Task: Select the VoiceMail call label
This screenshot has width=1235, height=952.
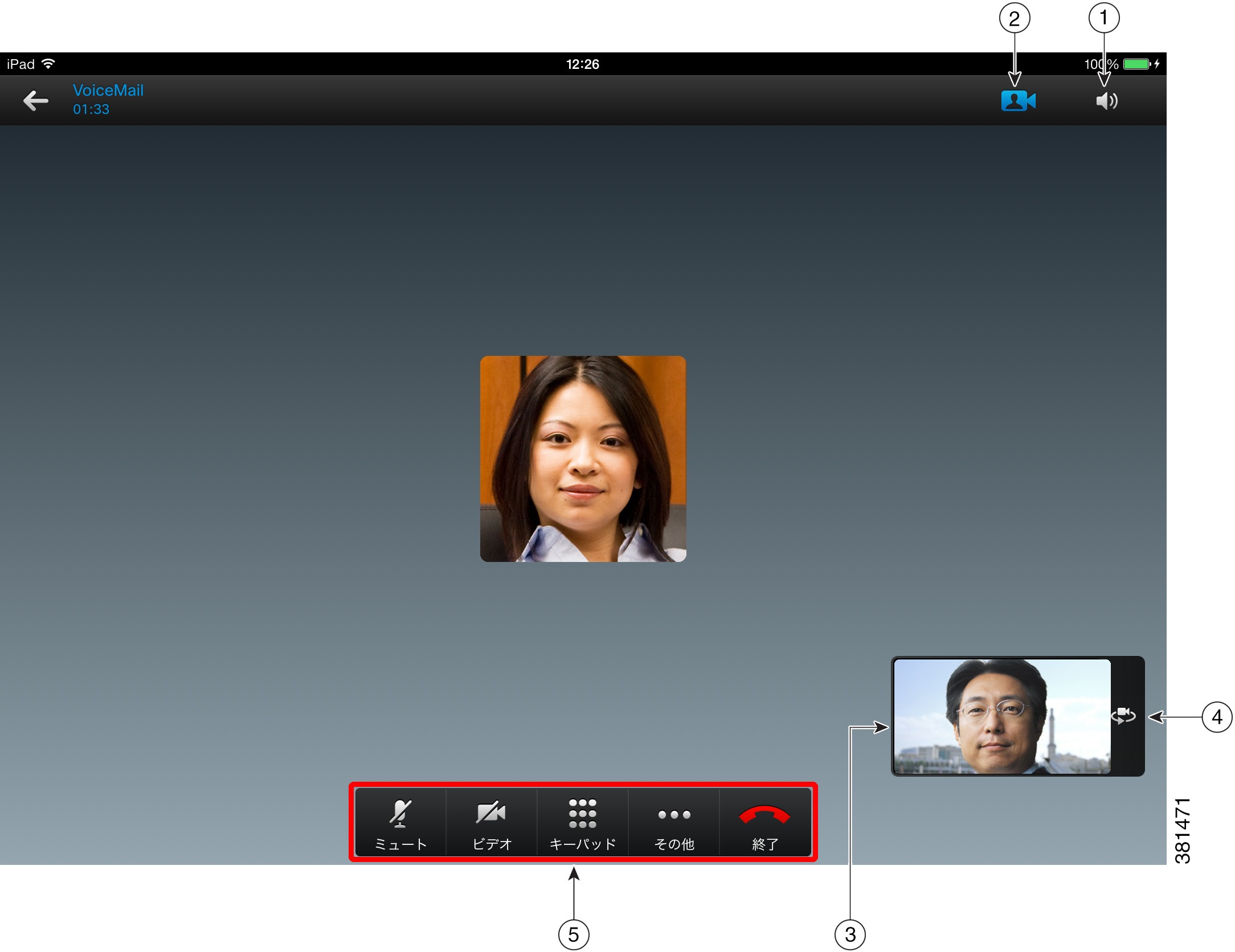Action: click(108, 89)
